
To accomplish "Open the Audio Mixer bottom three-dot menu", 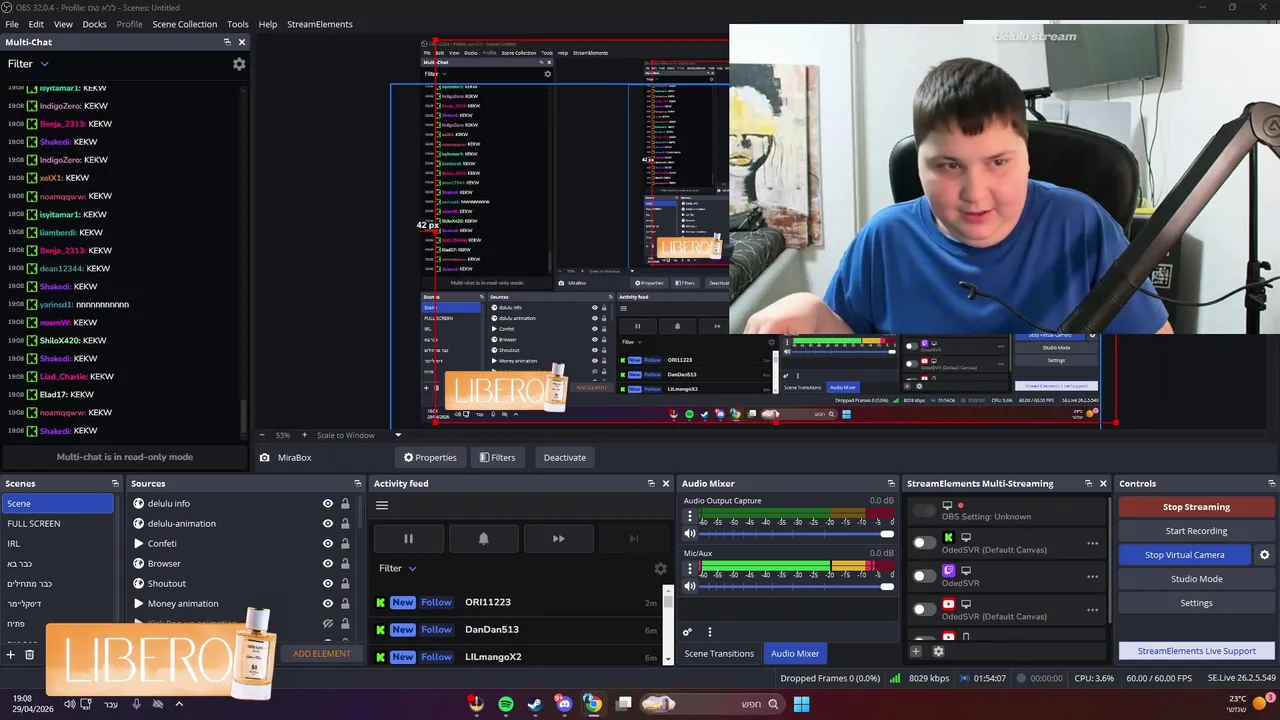I will 710,632.
